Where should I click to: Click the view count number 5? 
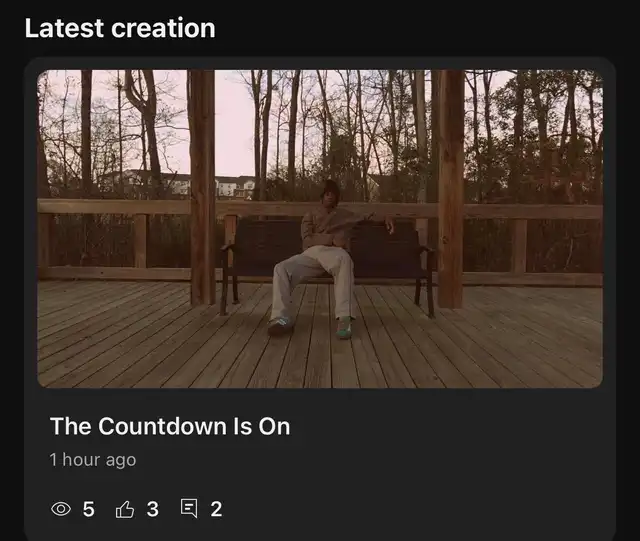[x=89, y=509]
